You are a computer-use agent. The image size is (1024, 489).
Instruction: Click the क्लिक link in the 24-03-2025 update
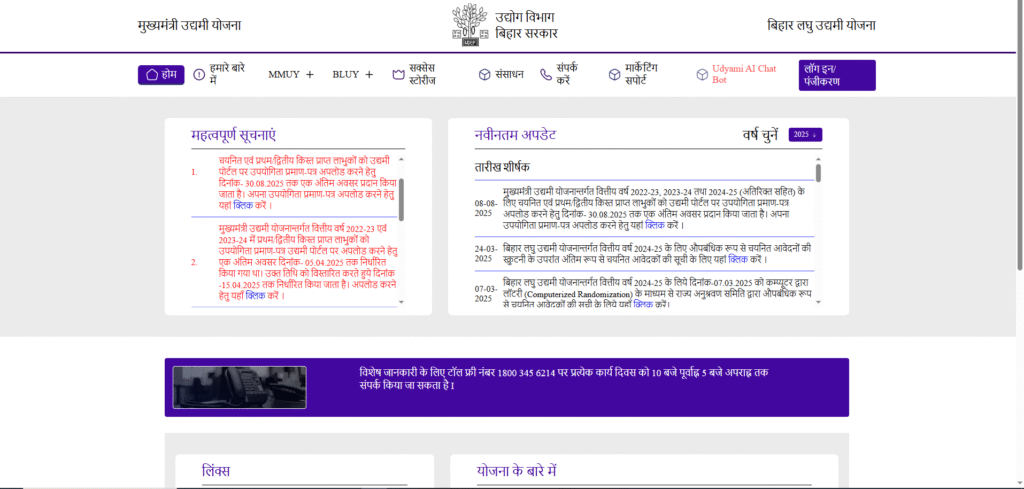737,259
